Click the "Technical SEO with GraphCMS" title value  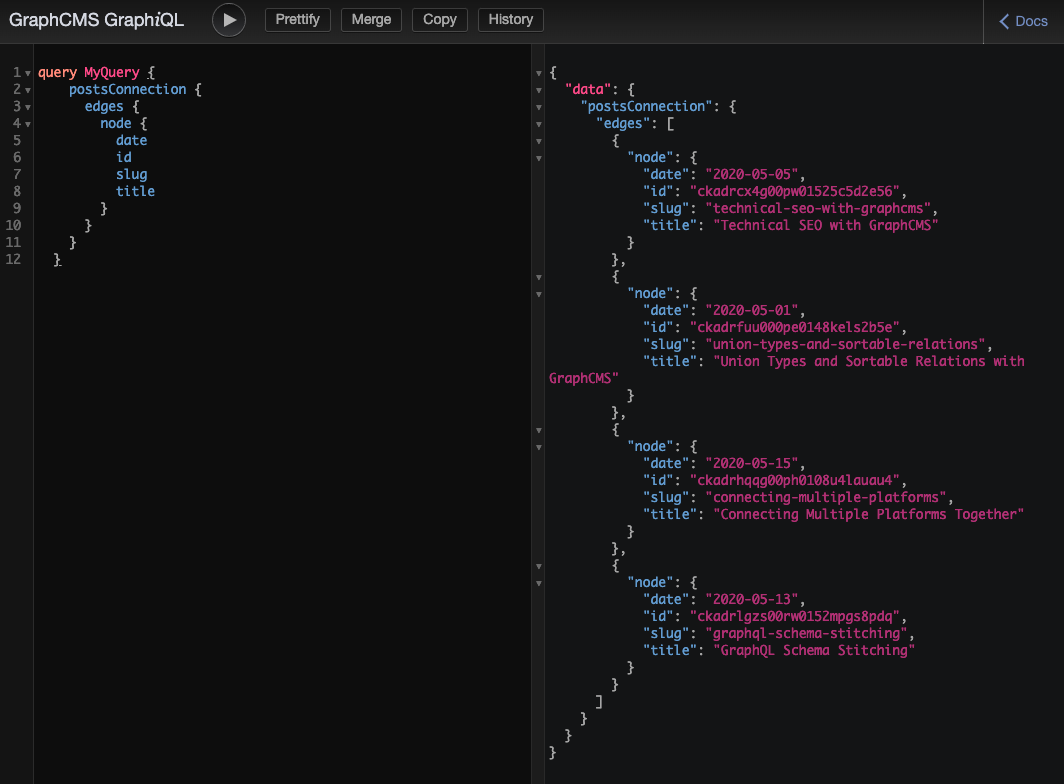[x=825, y=225]
